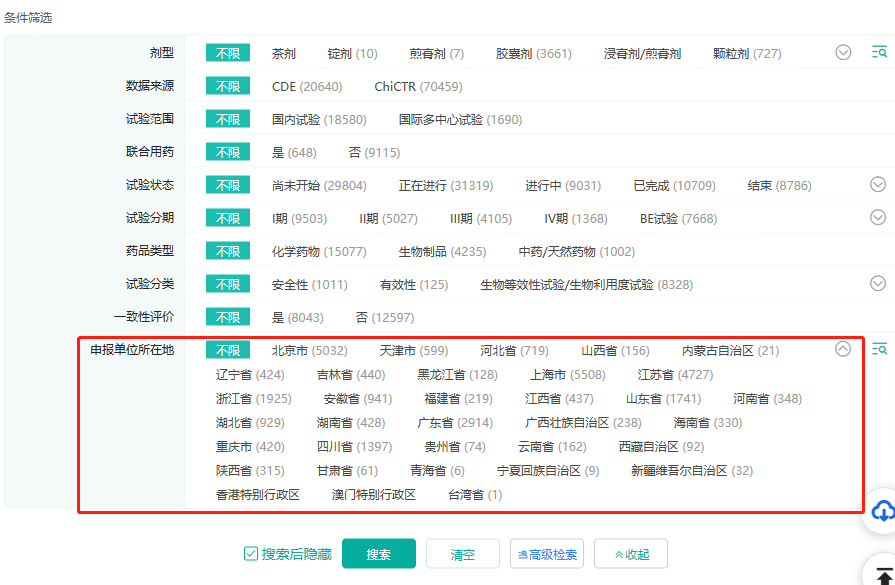Open 高级检索 advanced search

pos(547,554)
